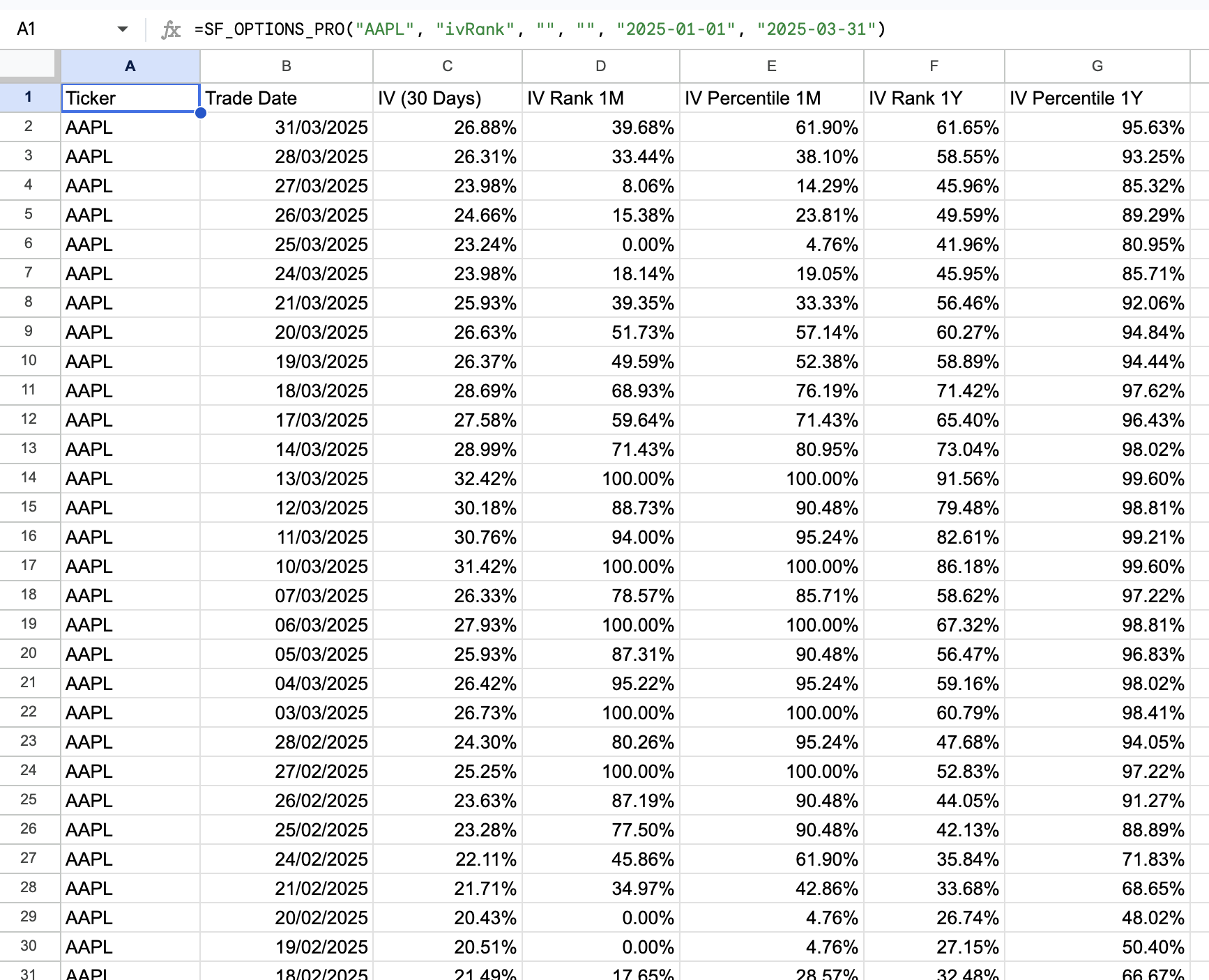The width and height of the screenshot is (1209, 980).
Task: Click the cell showing 39.68%
Action: pos(601,127)
